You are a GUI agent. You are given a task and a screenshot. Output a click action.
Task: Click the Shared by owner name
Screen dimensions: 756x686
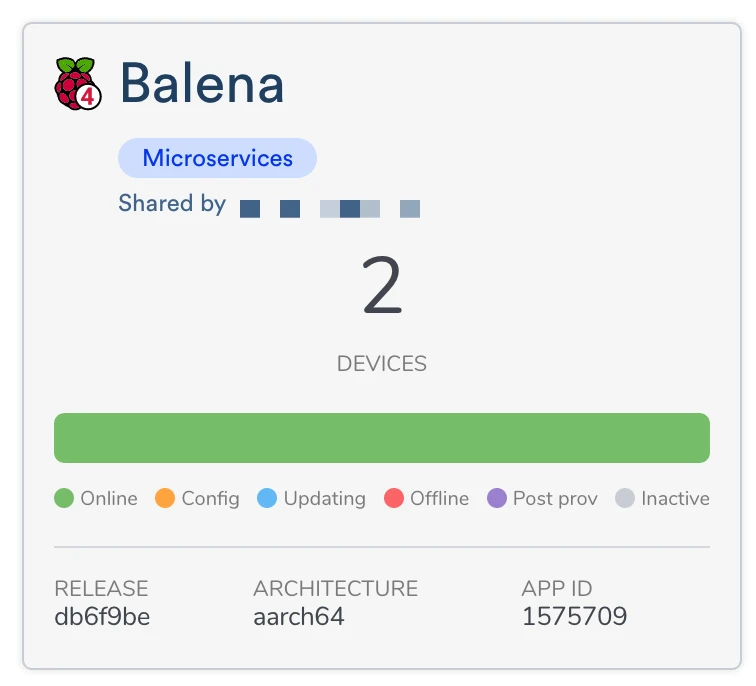coord(329,209)
